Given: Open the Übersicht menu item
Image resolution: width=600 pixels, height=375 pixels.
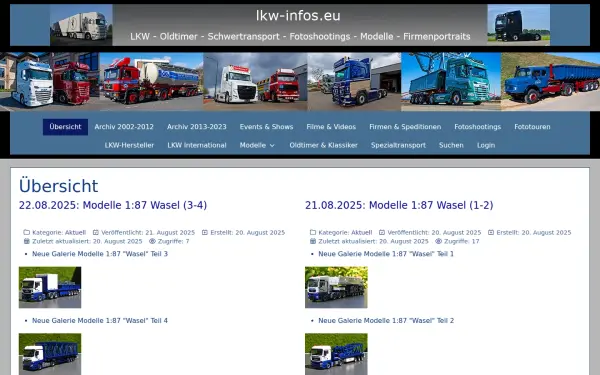Looking at the screenshot, I should pyautogui.click(x=65, y=127).
